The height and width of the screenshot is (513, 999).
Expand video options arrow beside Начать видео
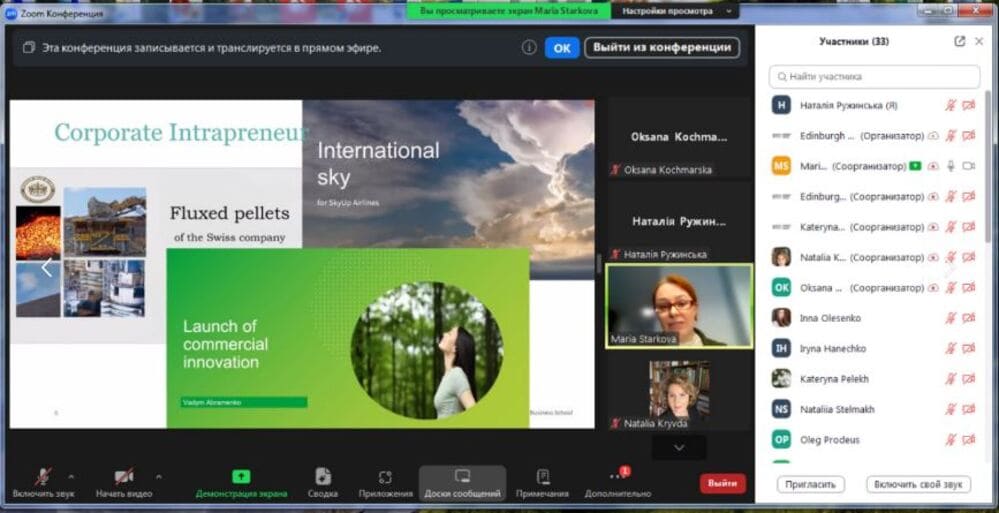tap(159, 477)
